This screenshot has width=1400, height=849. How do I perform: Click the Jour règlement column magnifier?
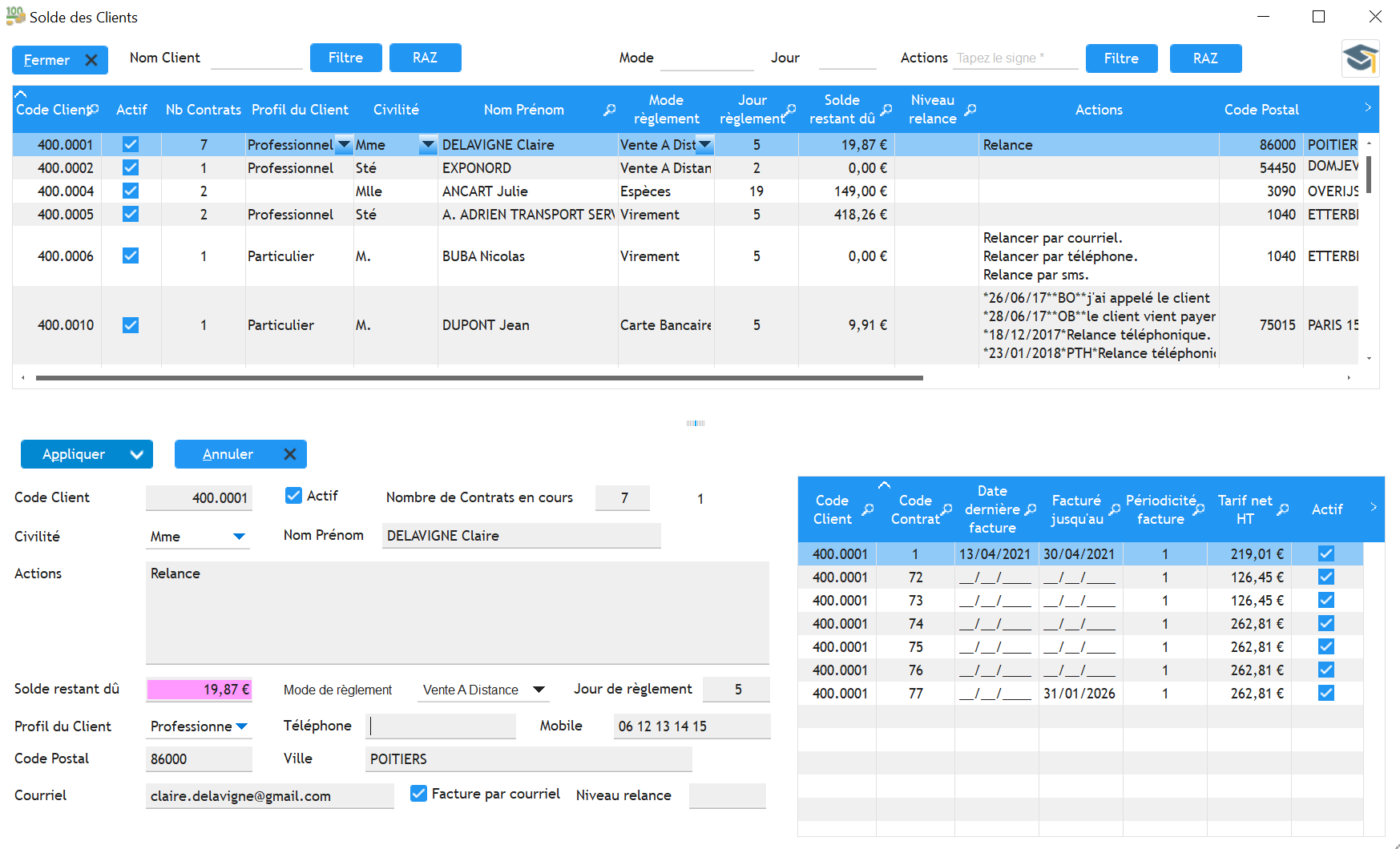tap(790, 110)
